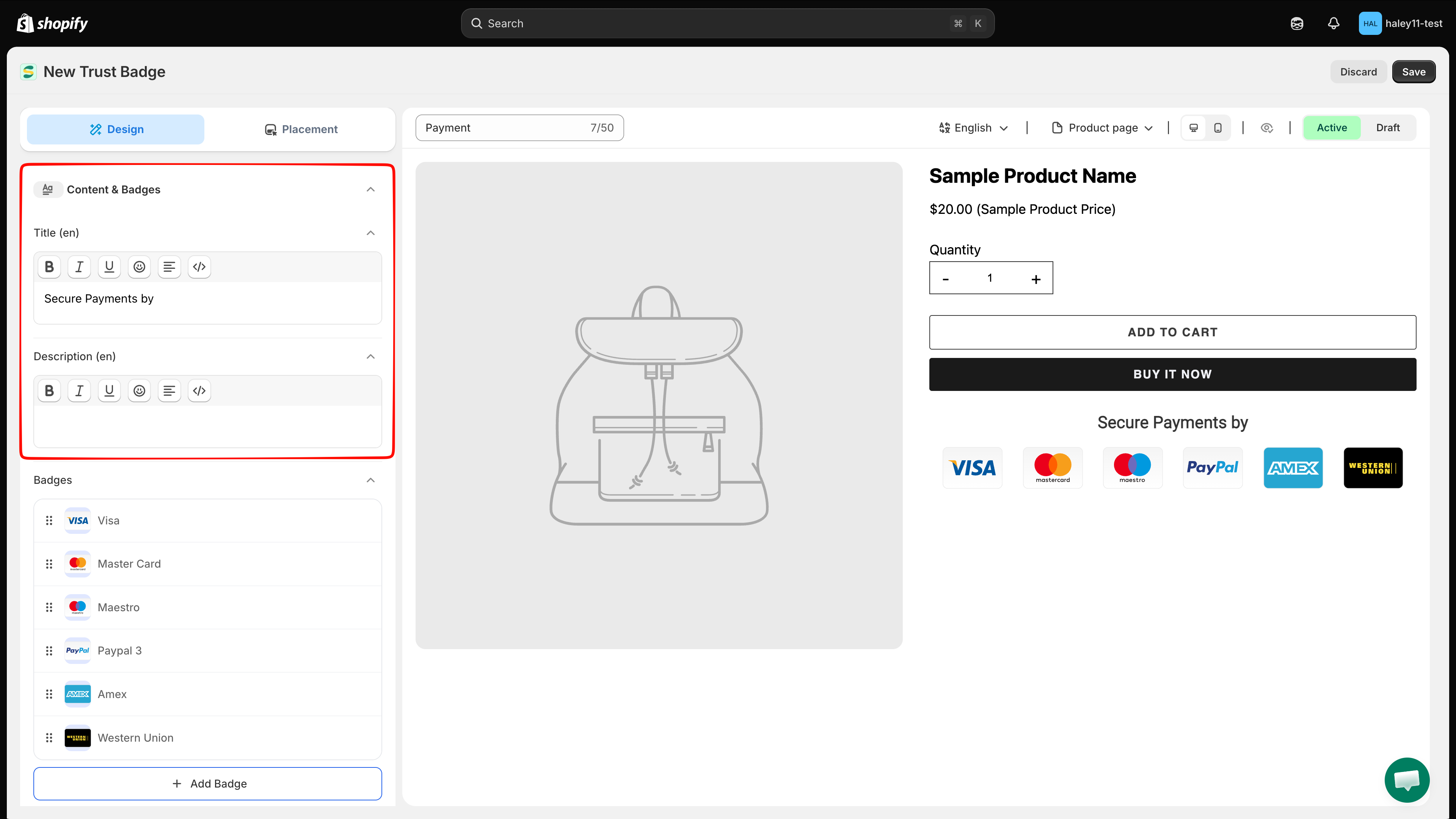Click the Shopify logo
This screenshot has width=1456, height=819.
pos(52,23)
